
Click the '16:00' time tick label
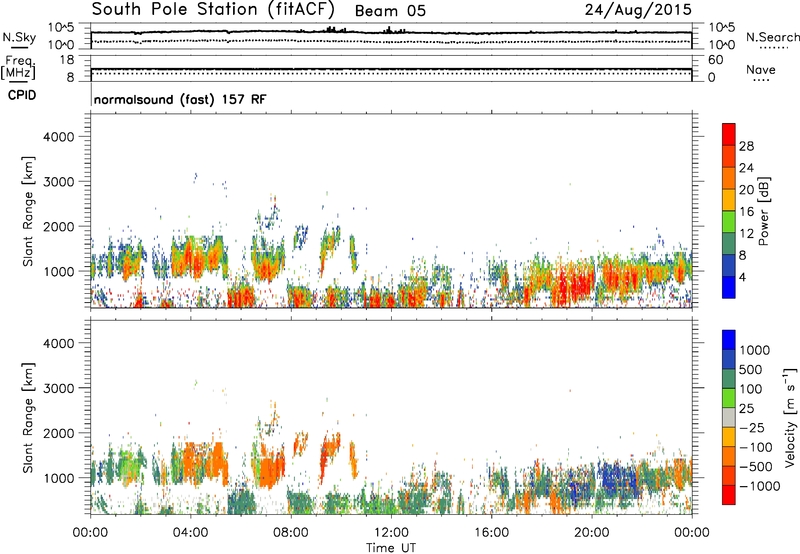tap(491, 533)
